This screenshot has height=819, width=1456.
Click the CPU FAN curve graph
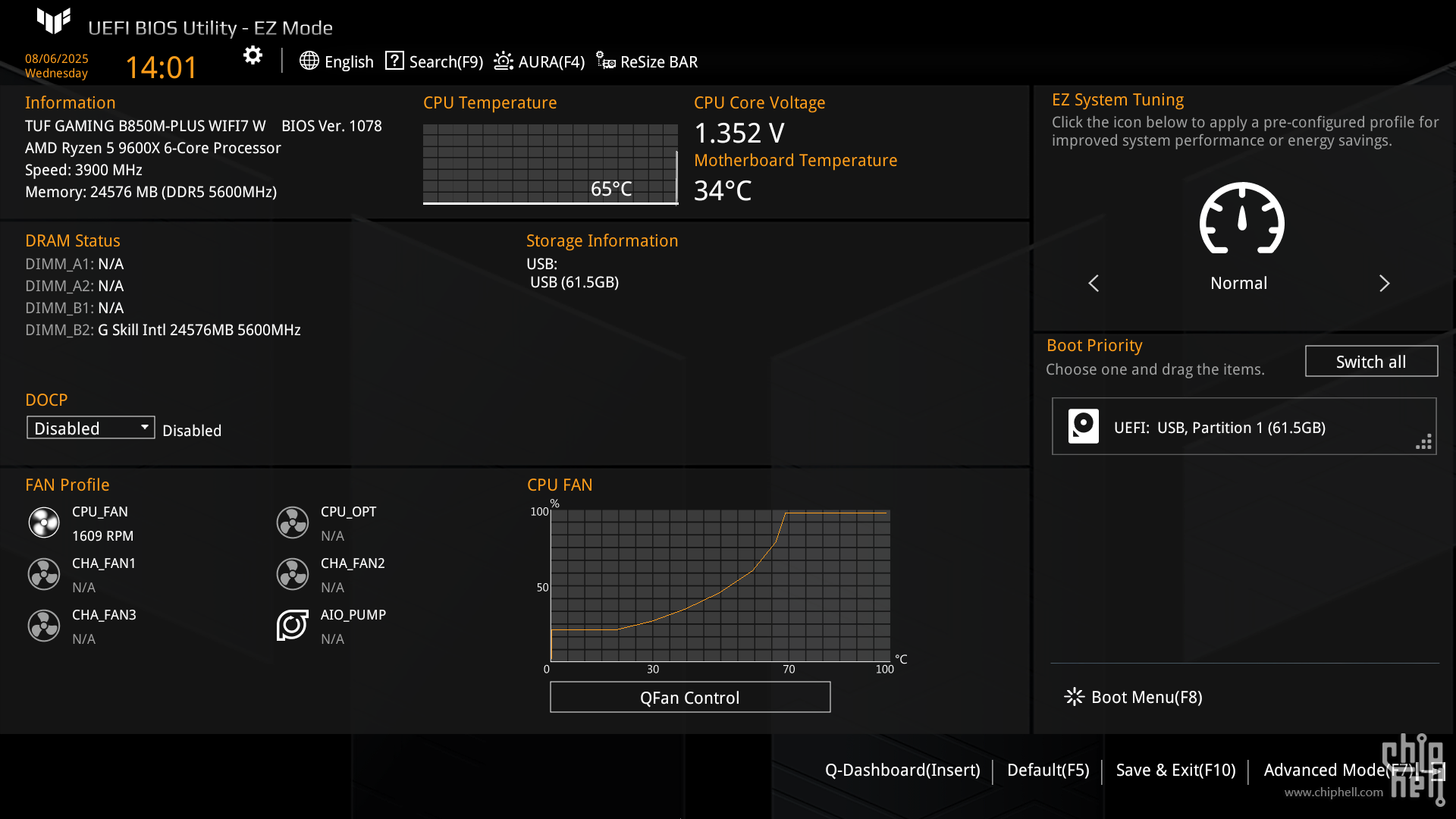(720, 585)
